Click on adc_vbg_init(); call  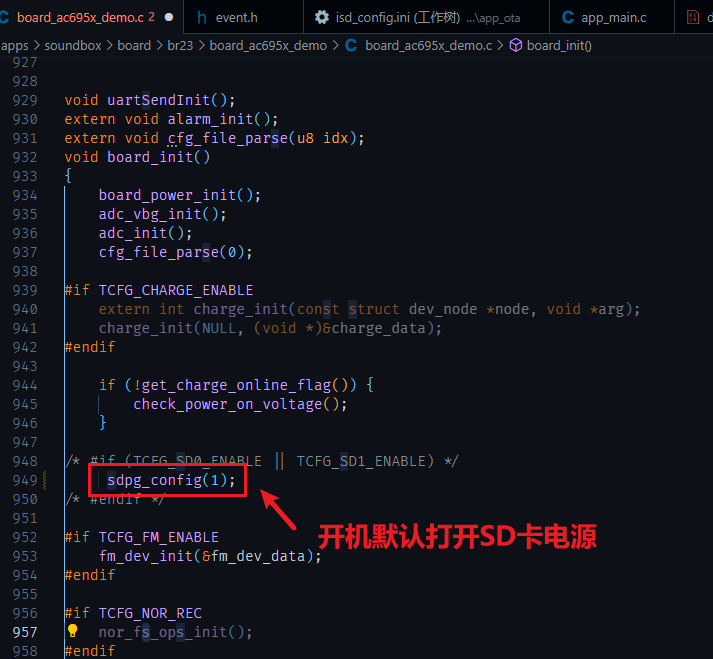tap(162, 214)
